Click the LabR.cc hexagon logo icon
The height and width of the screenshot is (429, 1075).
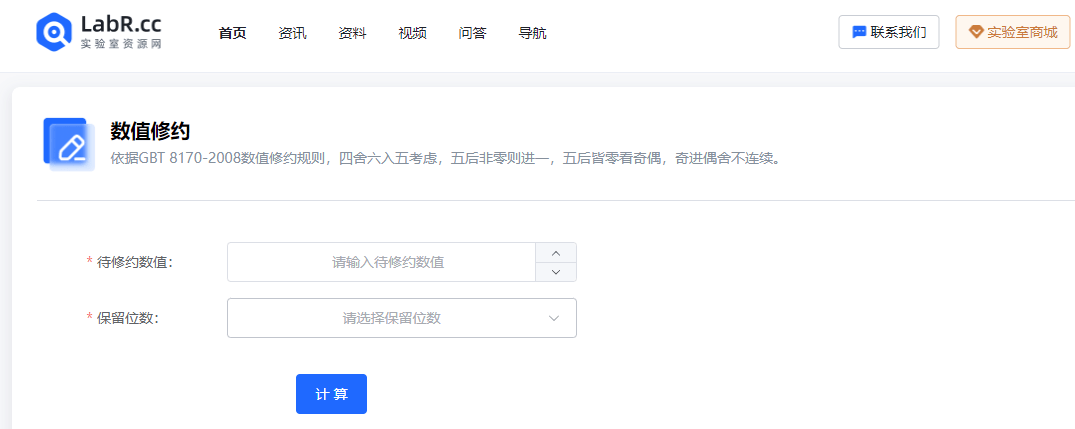[x=55, y=32]
